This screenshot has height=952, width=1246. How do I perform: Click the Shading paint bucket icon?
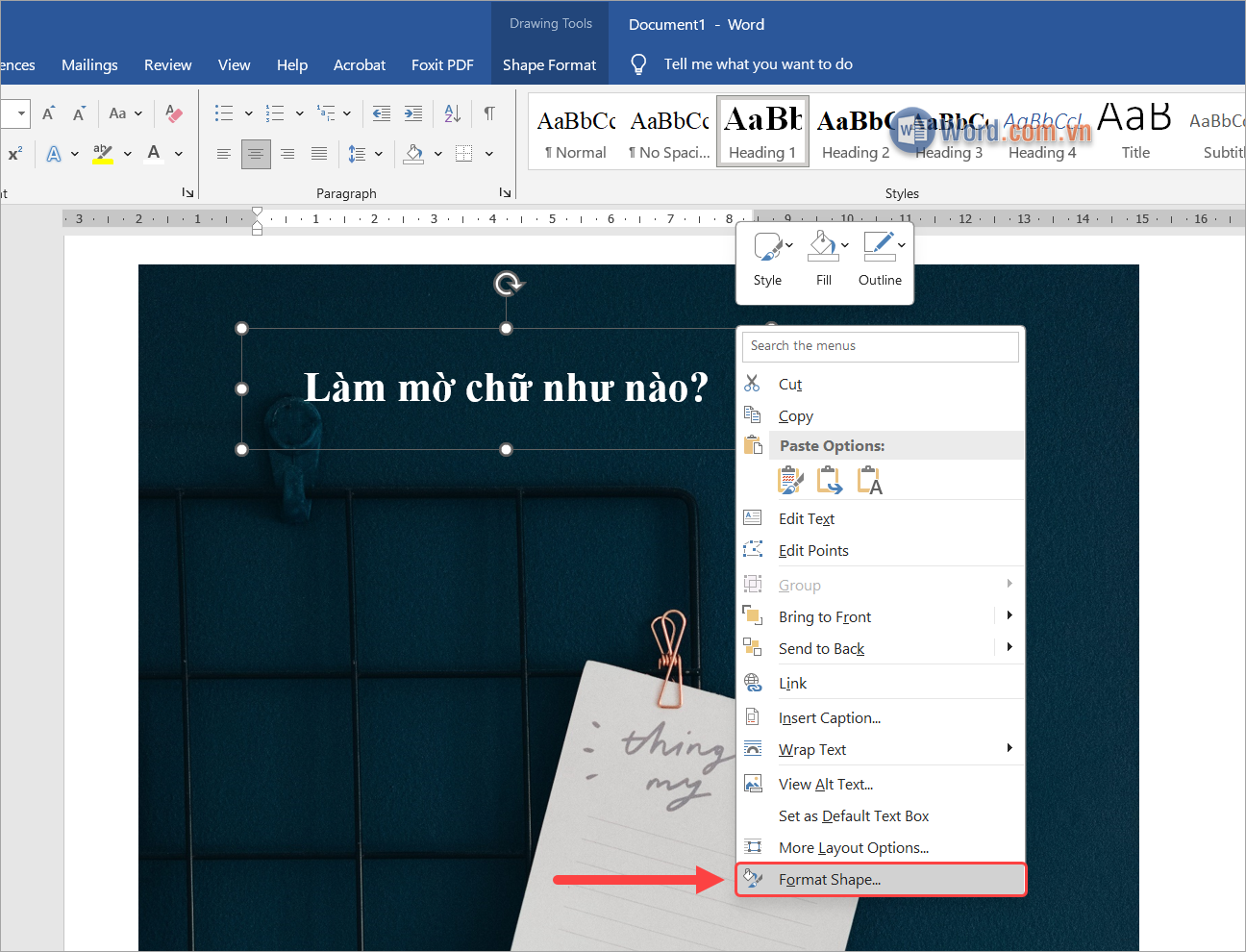(x=413, y=154)
